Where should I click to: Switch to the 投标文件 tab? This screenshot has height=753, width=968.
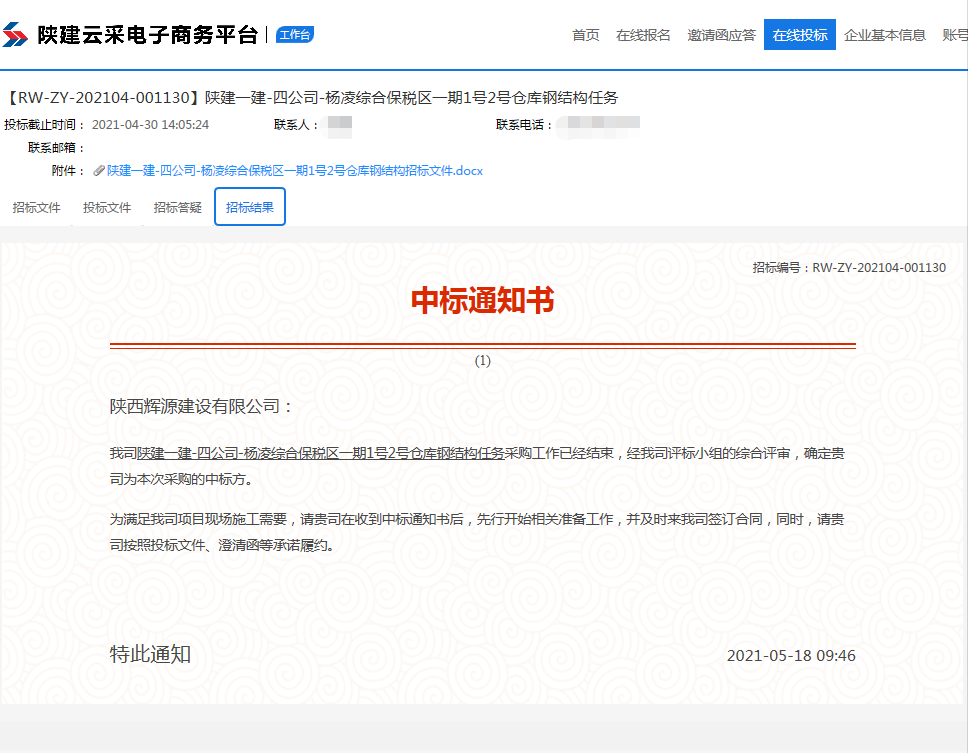coord(107,208)
